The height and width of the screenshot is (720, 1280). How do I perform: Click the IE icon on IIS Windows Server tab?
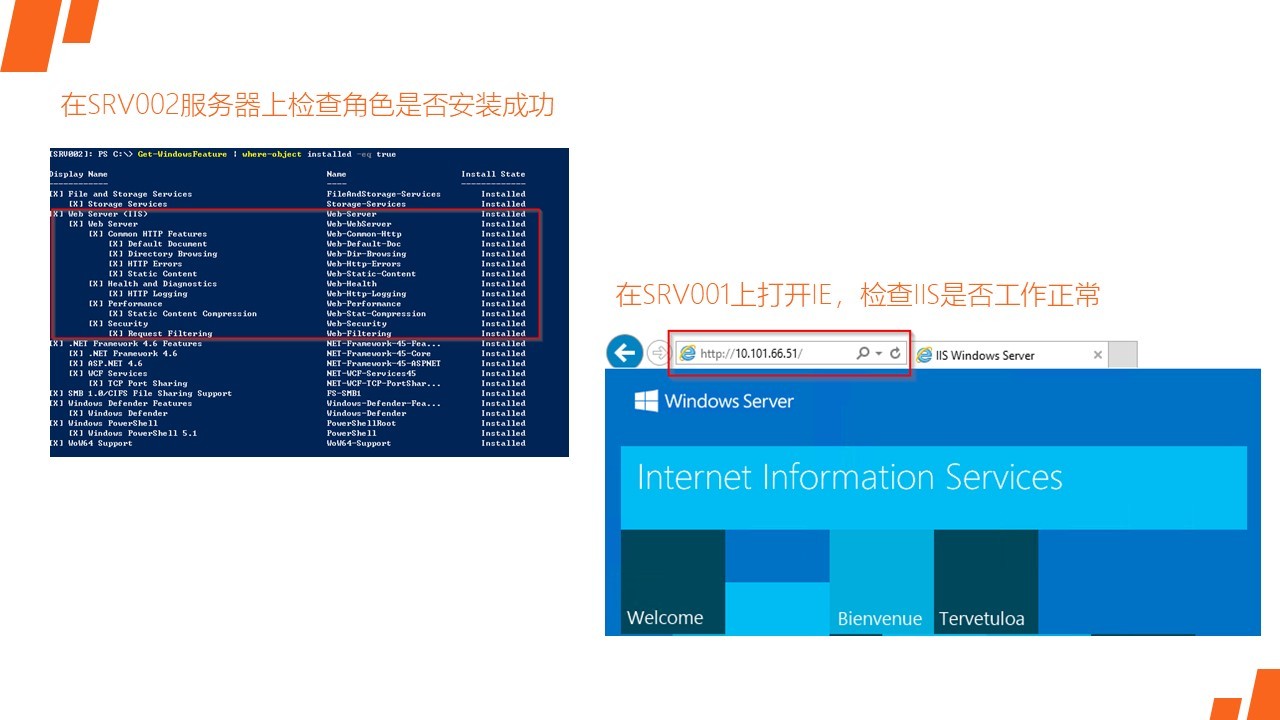tap(925, 355)
